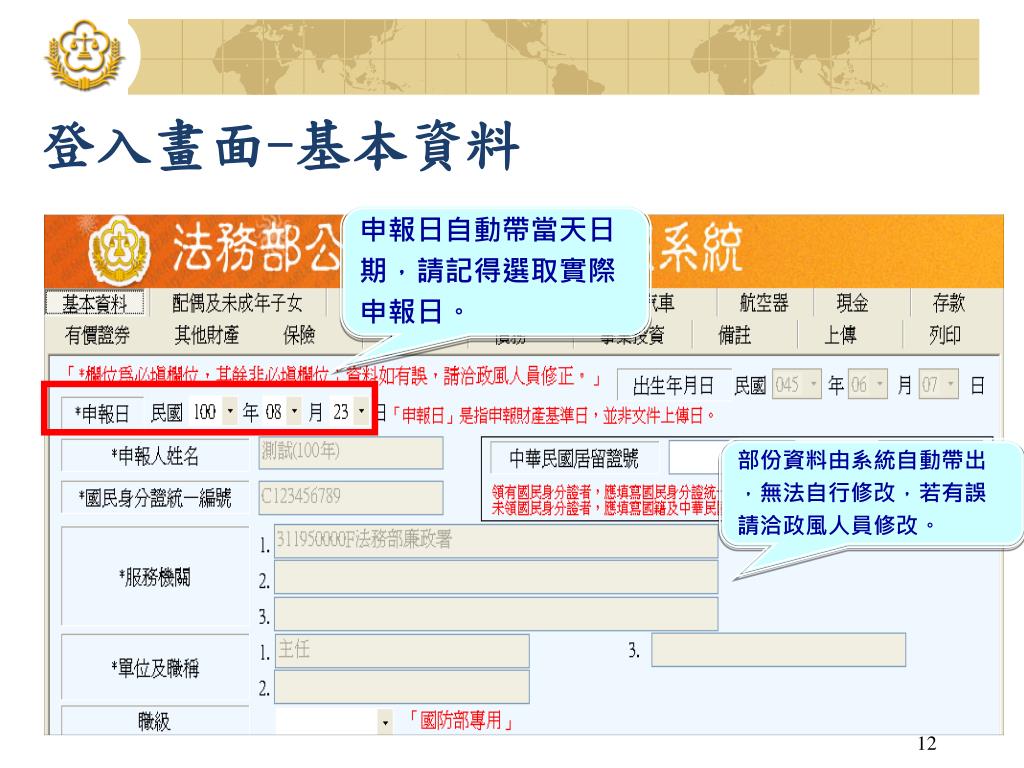The height and width of the screenshot is (768, 1024).
Task: Click the 職級 label
Action: (154, 721)
